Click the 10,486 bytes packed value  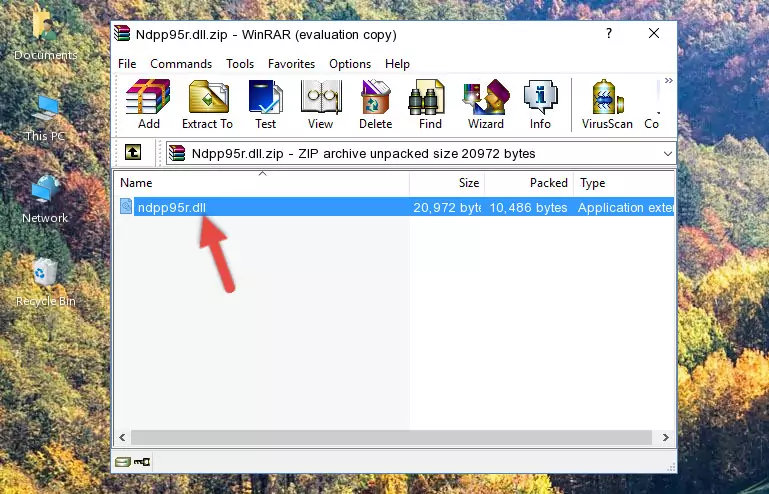tap(528, 208)
